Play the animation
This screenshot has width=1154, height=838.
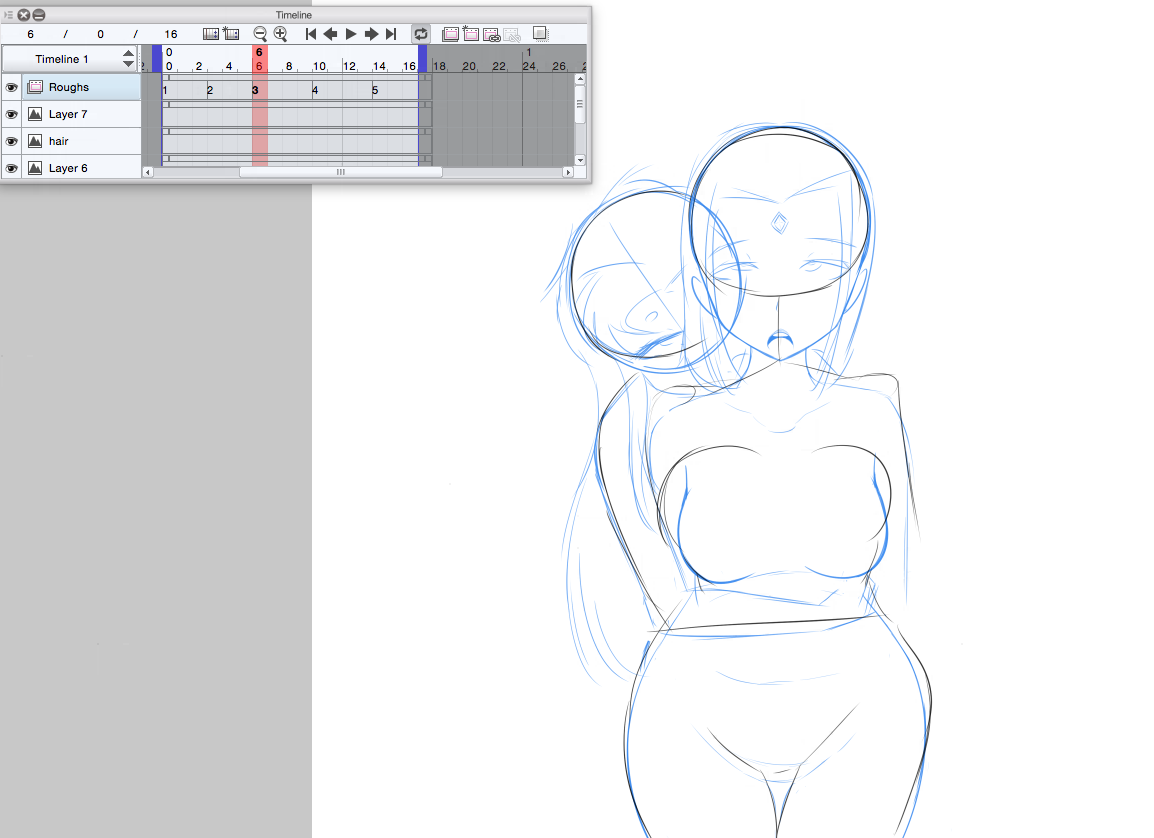click(351, 34)
